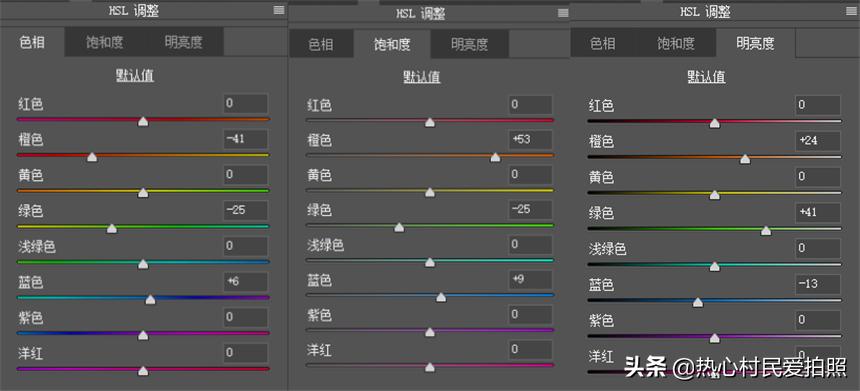Click the 蓝色 luminance slider handle at -13

pyautogui.click(x=698, y=302)
